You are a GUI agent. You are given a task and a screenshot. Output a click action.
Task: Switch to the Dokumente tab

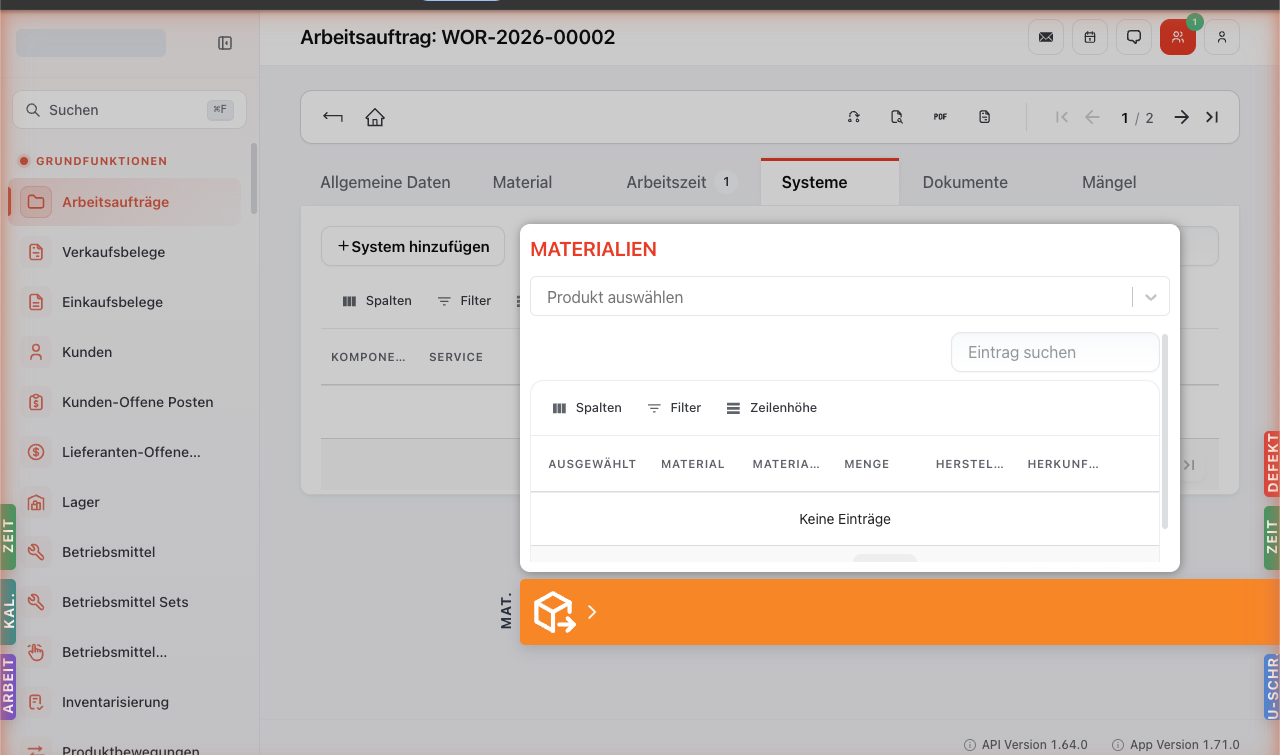pos(965,182)
